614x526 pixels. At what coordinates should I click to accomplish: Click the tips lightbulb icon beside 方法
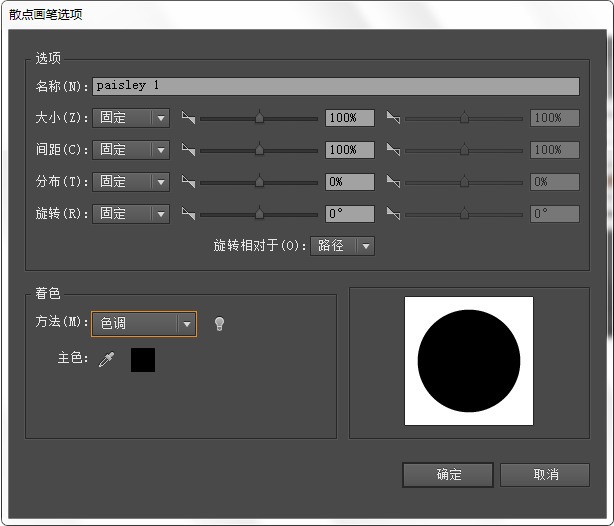click(219, 323)
